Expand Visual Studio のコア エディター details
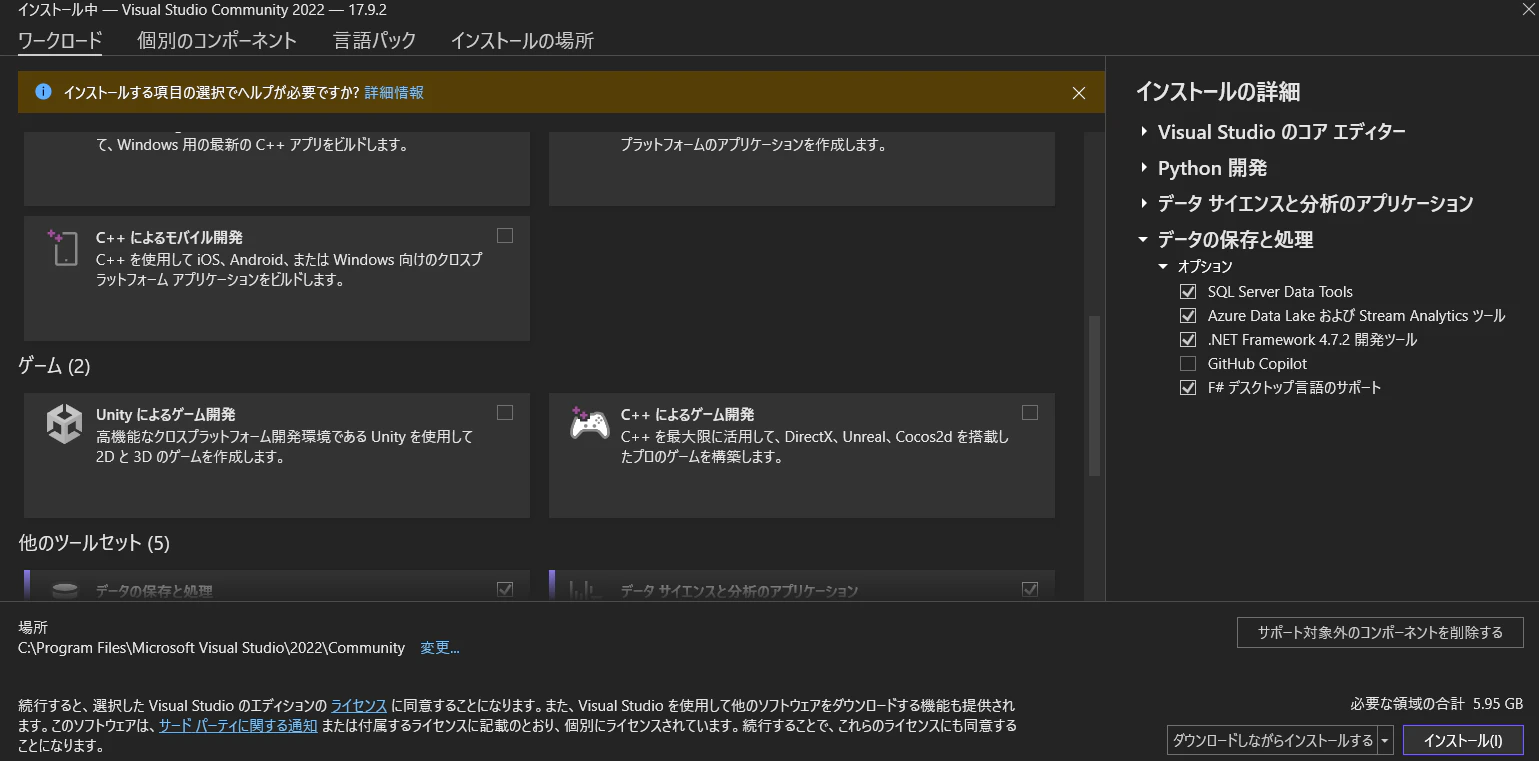 click(x=1144, y=132)
